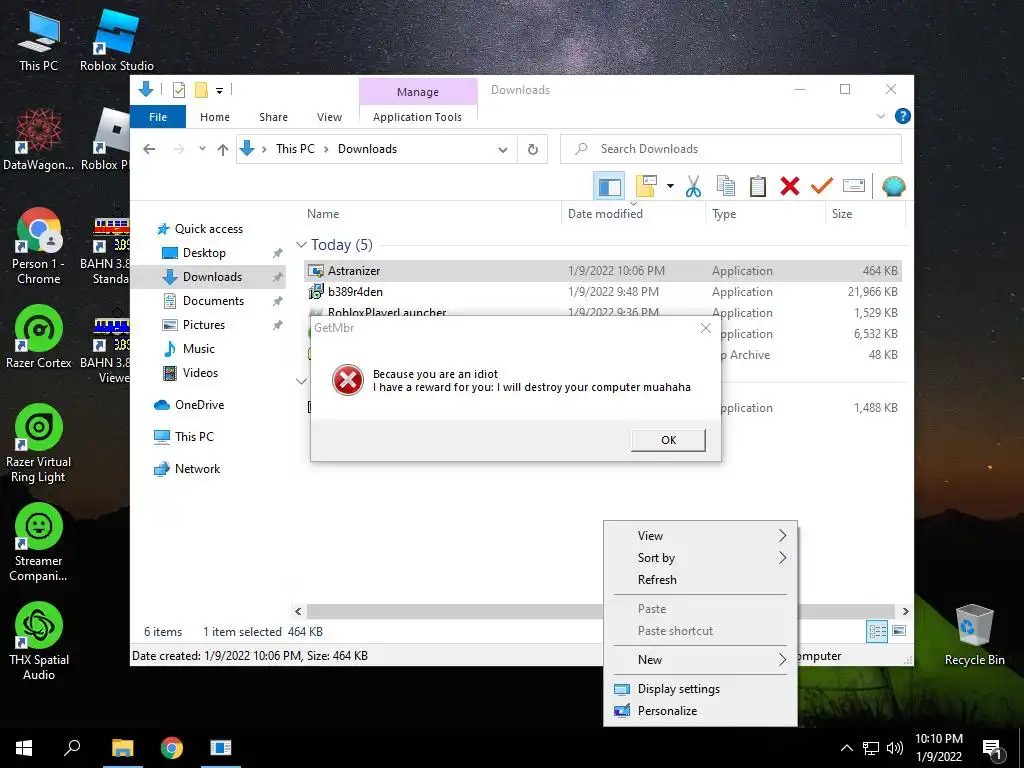
Task: Open the Home ribbon tab
Action: point(215,117)
